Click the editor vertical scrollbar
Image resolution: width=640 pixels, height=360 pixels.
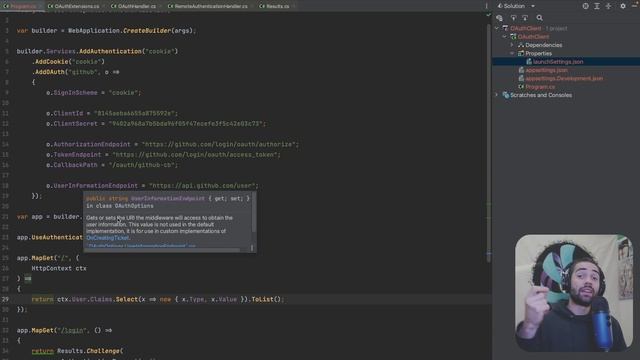[x=489, y=143]
